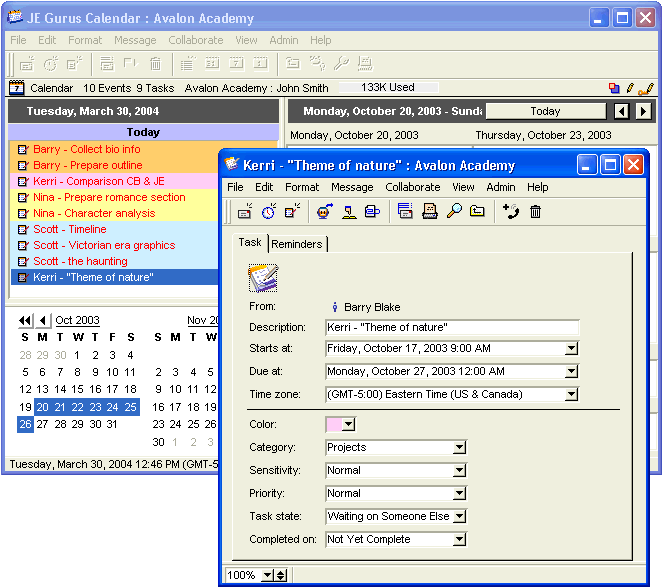Click the folder icon in the task toolbar
663x588 pixels.
[x=477, y=211]
